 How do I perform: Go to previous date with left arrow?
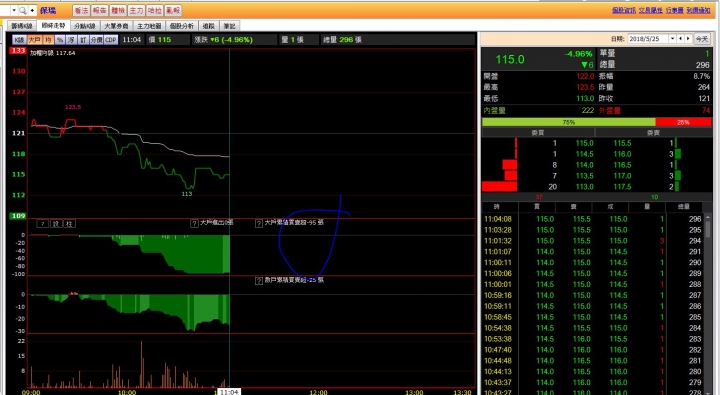click(681, 39)
